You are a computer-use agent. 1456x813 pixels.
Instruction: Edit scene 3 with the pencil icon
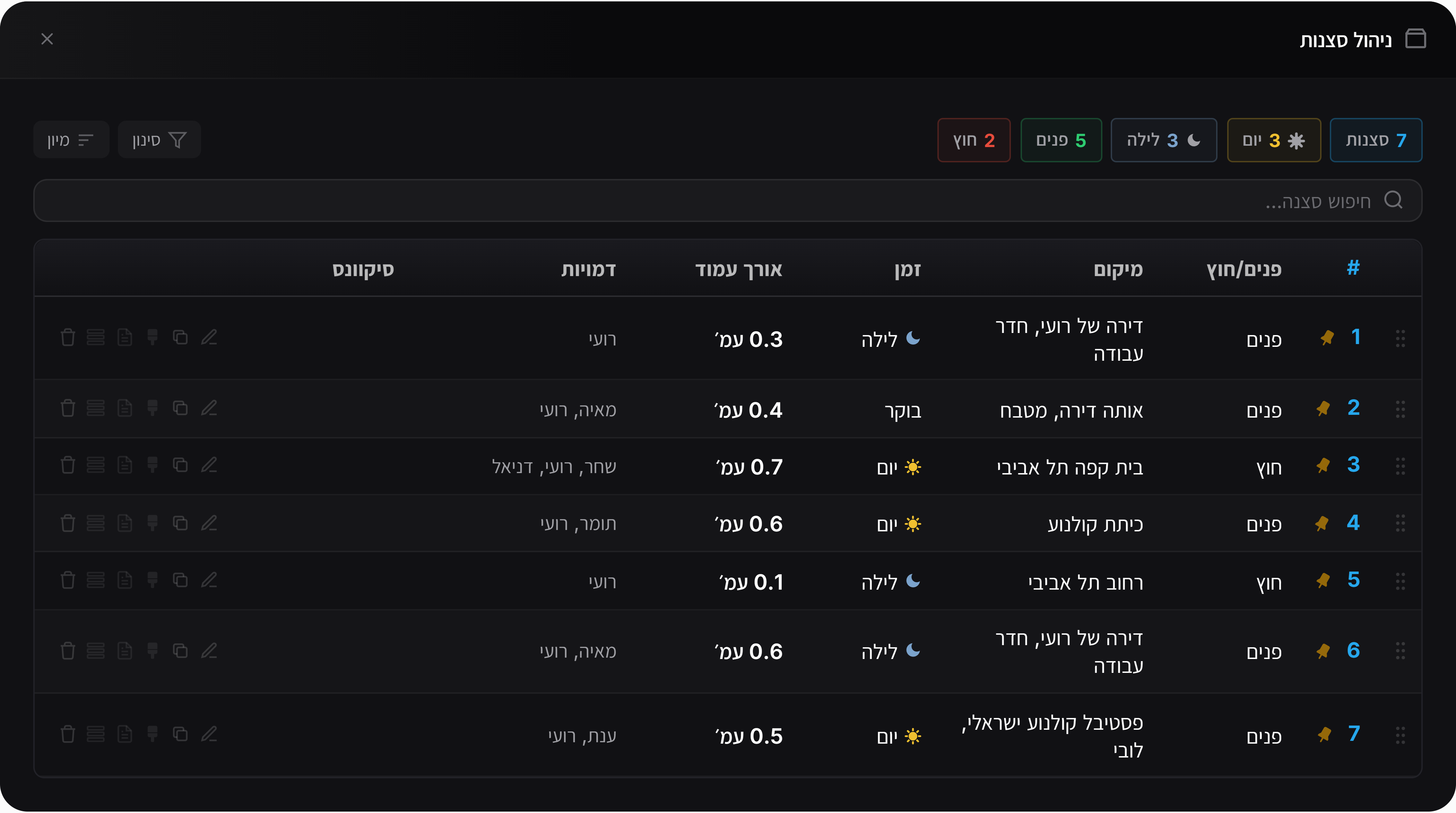(209, 465)
